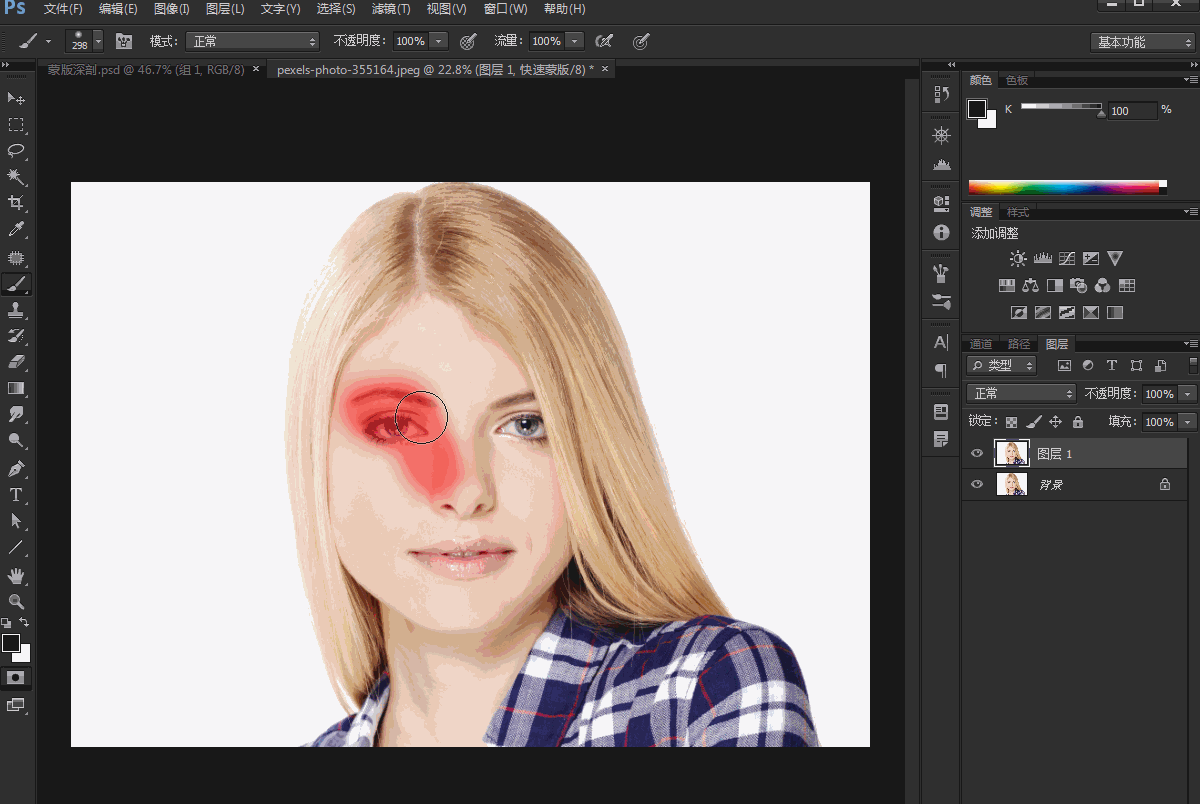Image resolution: width=1200 pixels, height=804 pixels.
Task: Select the Eyedropper tool
Action: pos(16,230)
